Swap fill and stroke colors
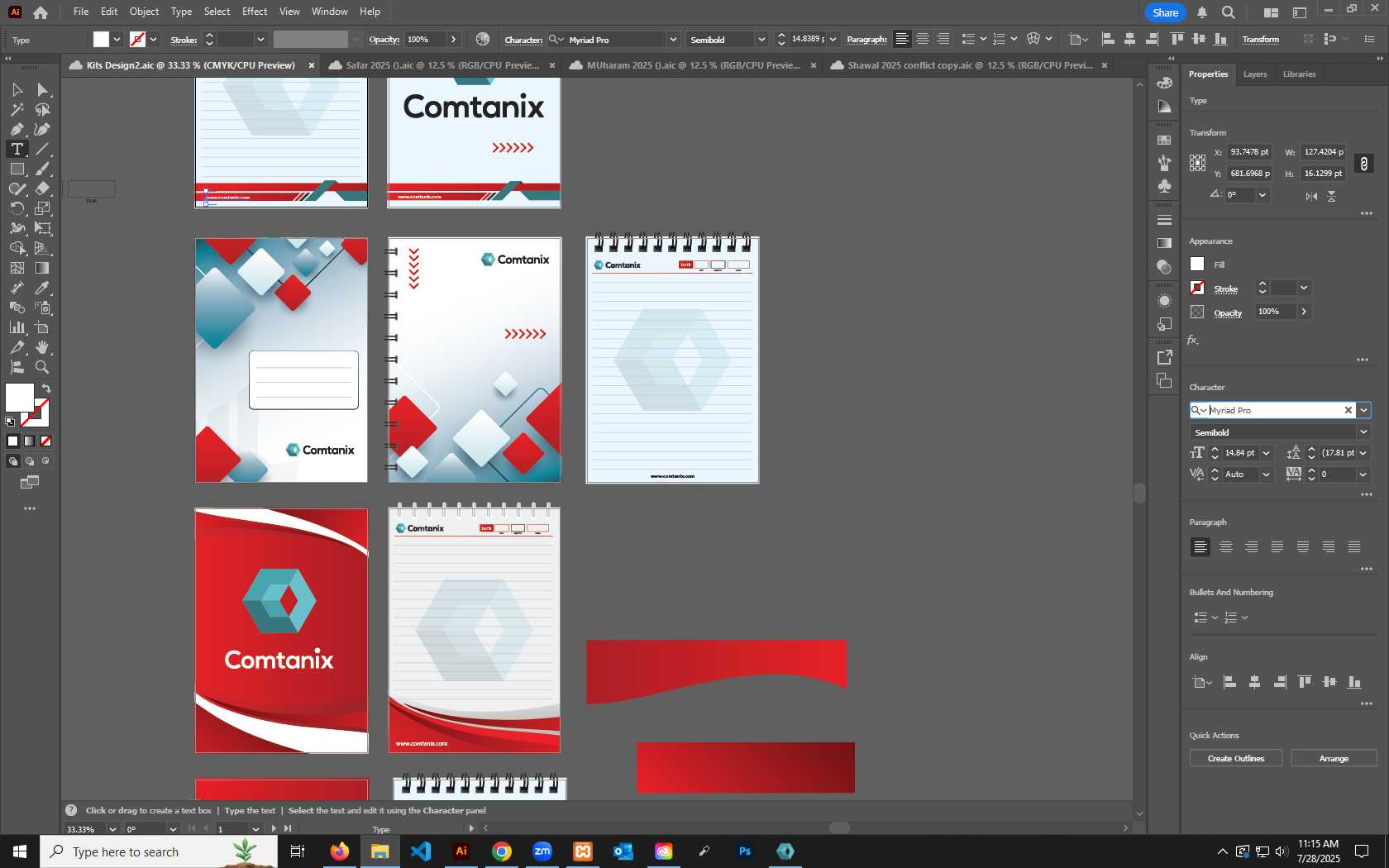The width and height of the screenshot is (1389, 868). (x=46, y=389)
